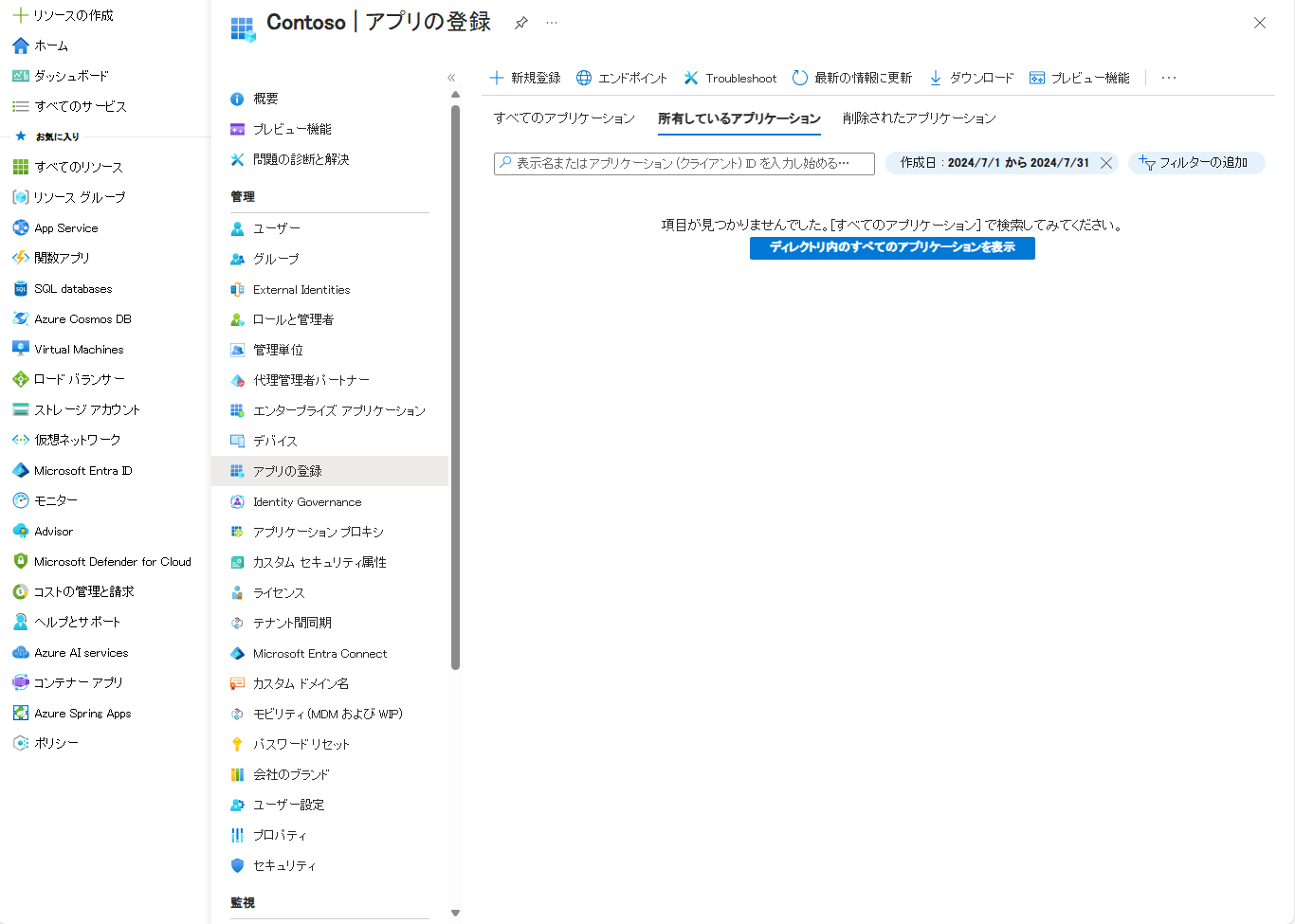
Task: Open the ユーザー person icon
Action: (237, 228)
